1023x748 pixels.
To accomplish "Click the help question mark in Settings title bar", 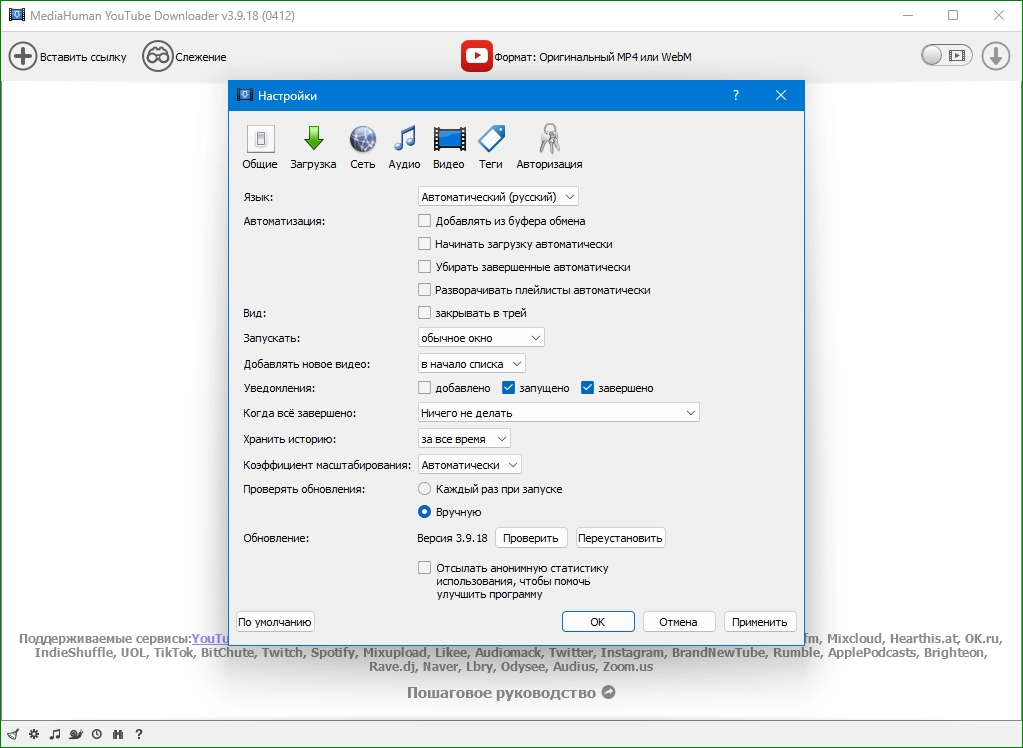I will (x=736, y=95).
